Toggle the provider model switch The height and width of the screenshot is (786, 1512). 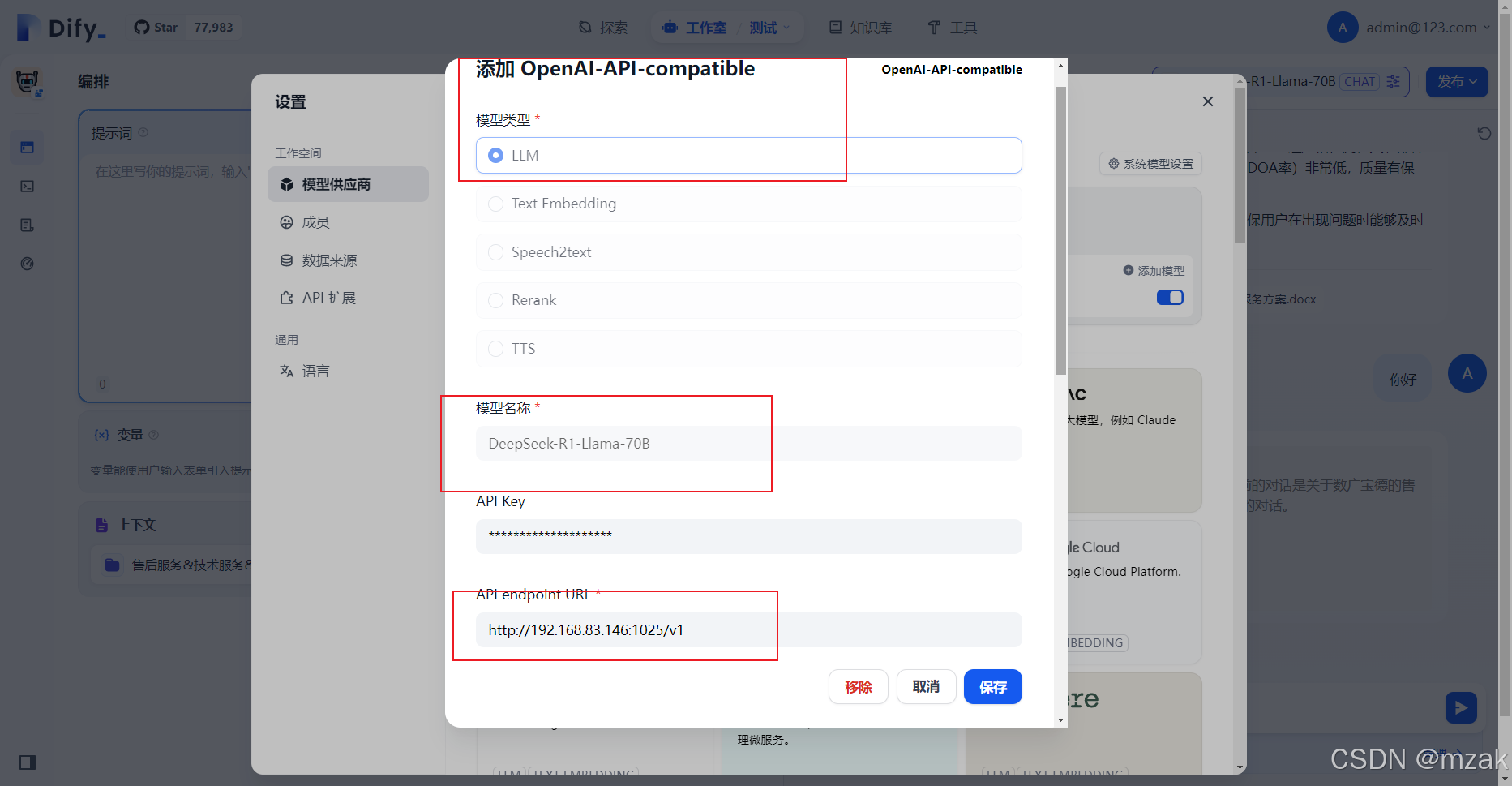click(x=1170, y=298)
